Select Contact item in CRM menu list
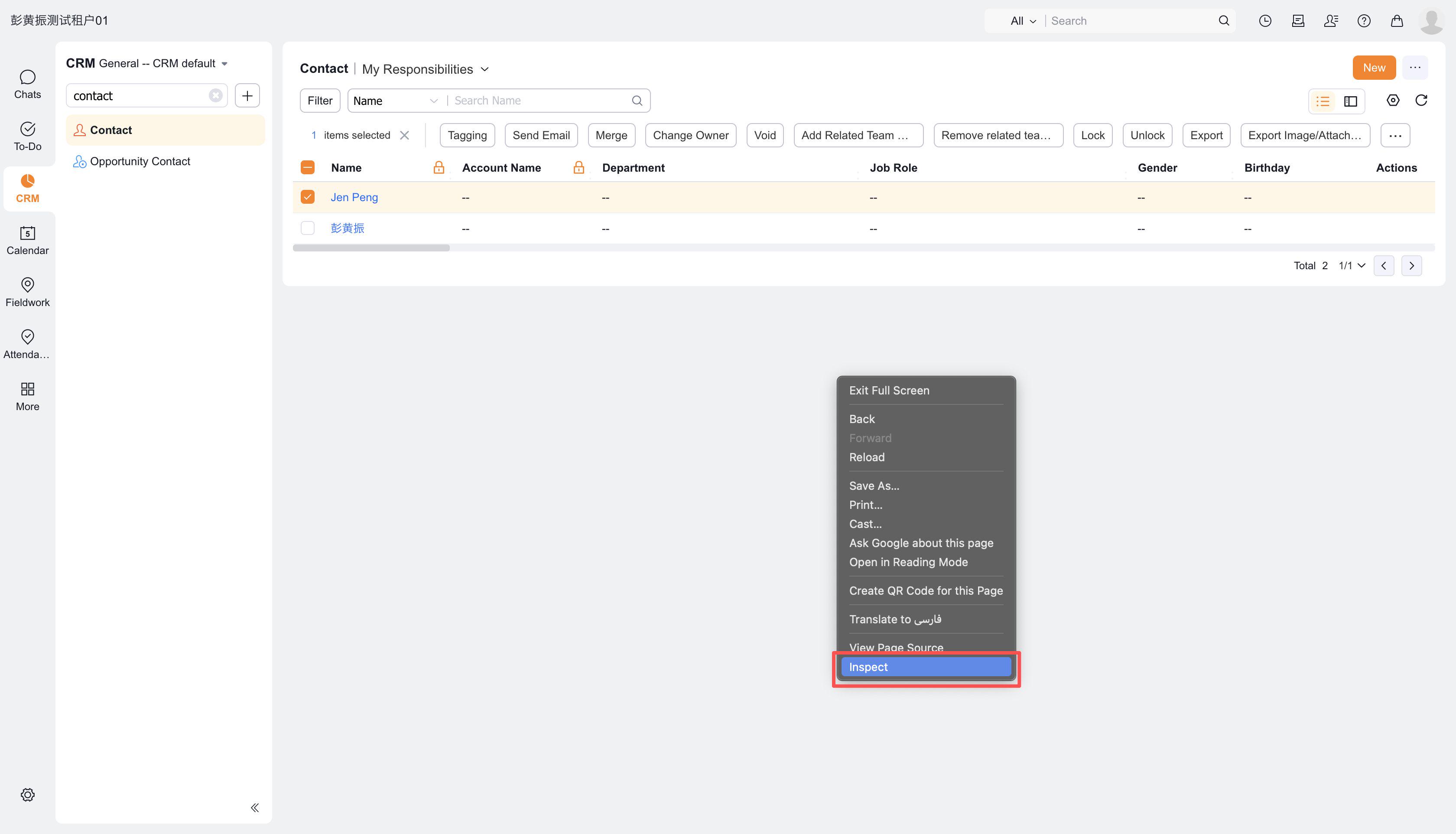1456x834 pixels. (165, 130)
